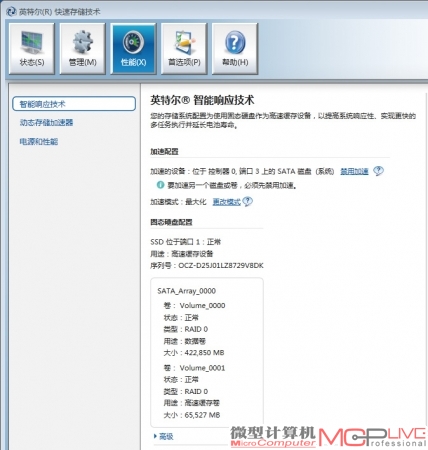The height and width of the screenshot is (450, 428).
Task: Click the 更改模式 link
Action: point(227,202)
